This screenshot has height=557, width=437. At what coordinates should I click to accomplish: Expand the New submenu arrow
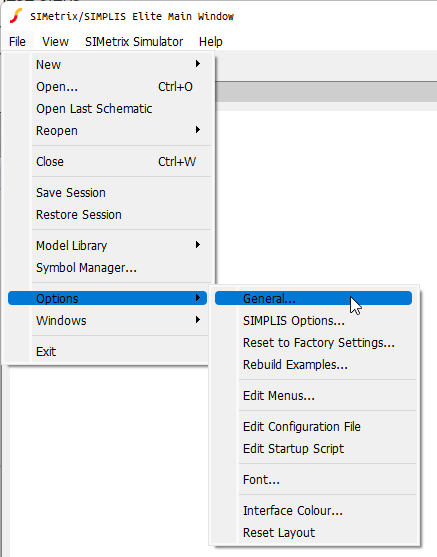198,64
